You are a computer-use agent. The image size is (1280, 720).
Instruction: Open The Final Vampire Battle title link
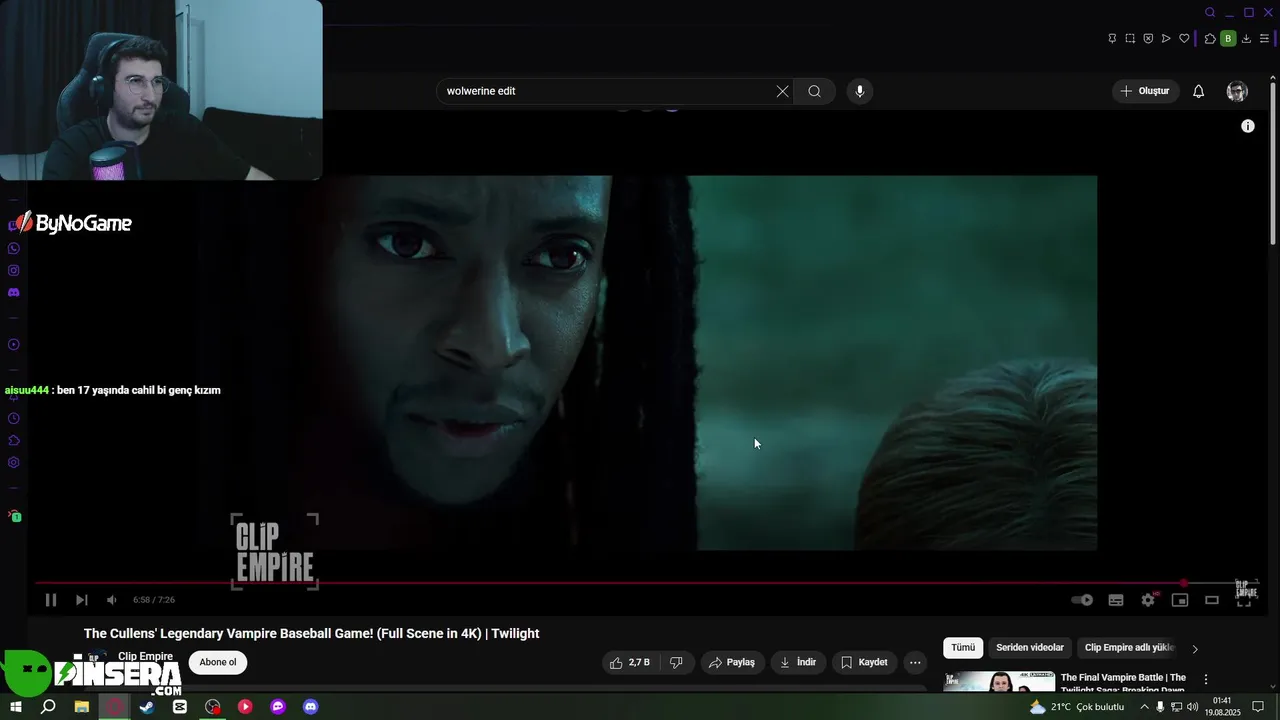[x=1123, y=683]
